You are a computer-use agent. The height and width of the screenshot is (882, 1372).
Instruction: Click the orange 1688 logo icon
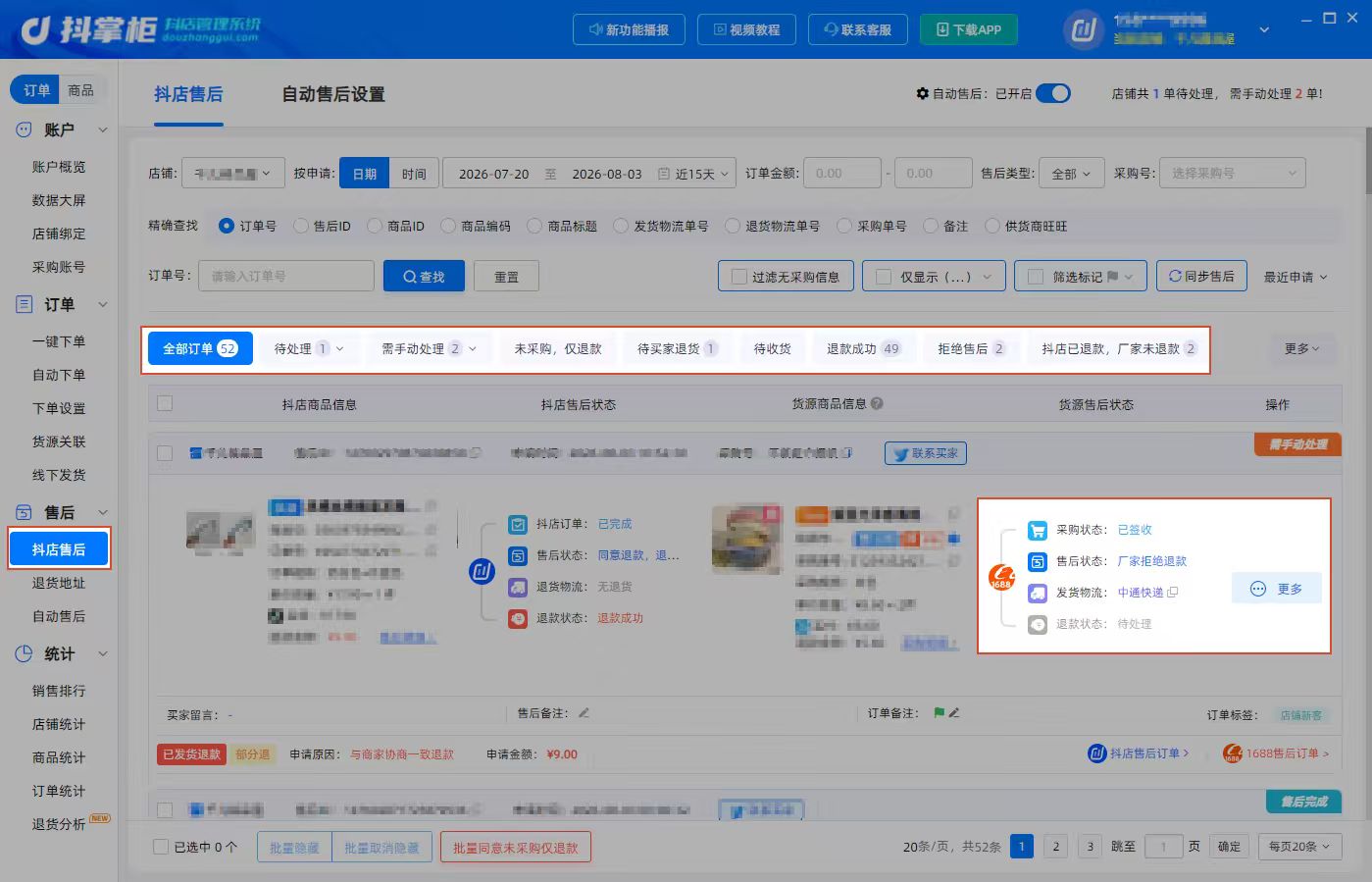[1001, 577]
